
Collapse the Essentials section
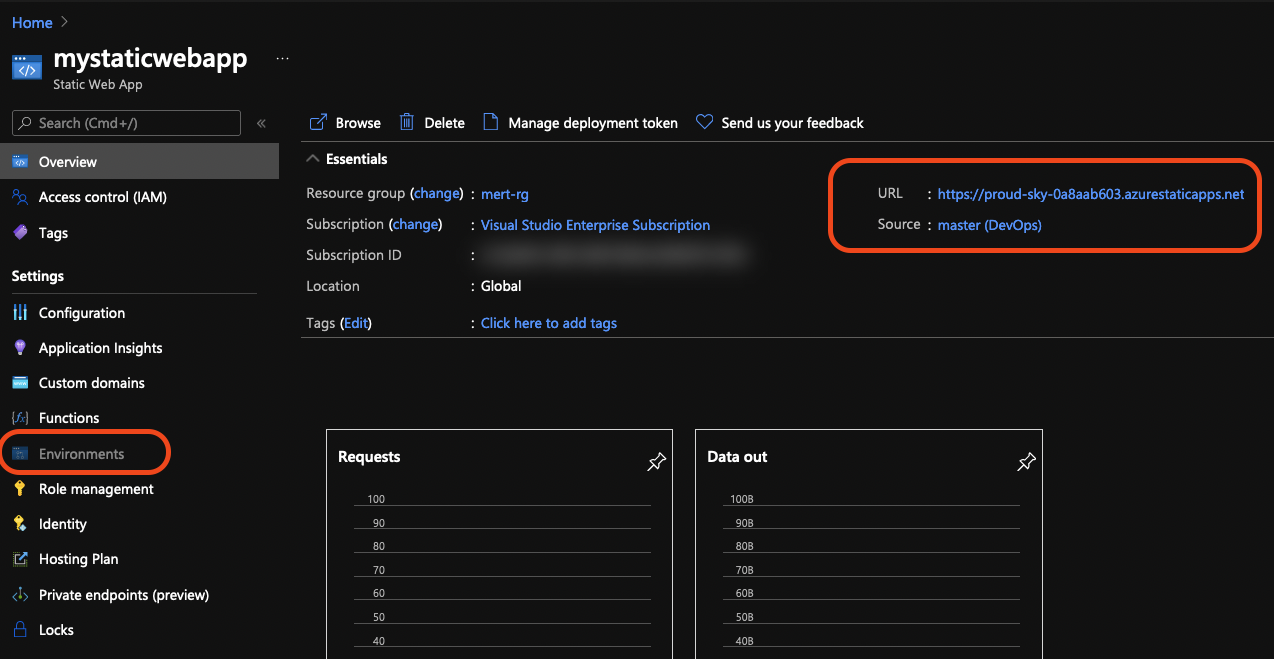pyautogui.click(x=313, y=159)
